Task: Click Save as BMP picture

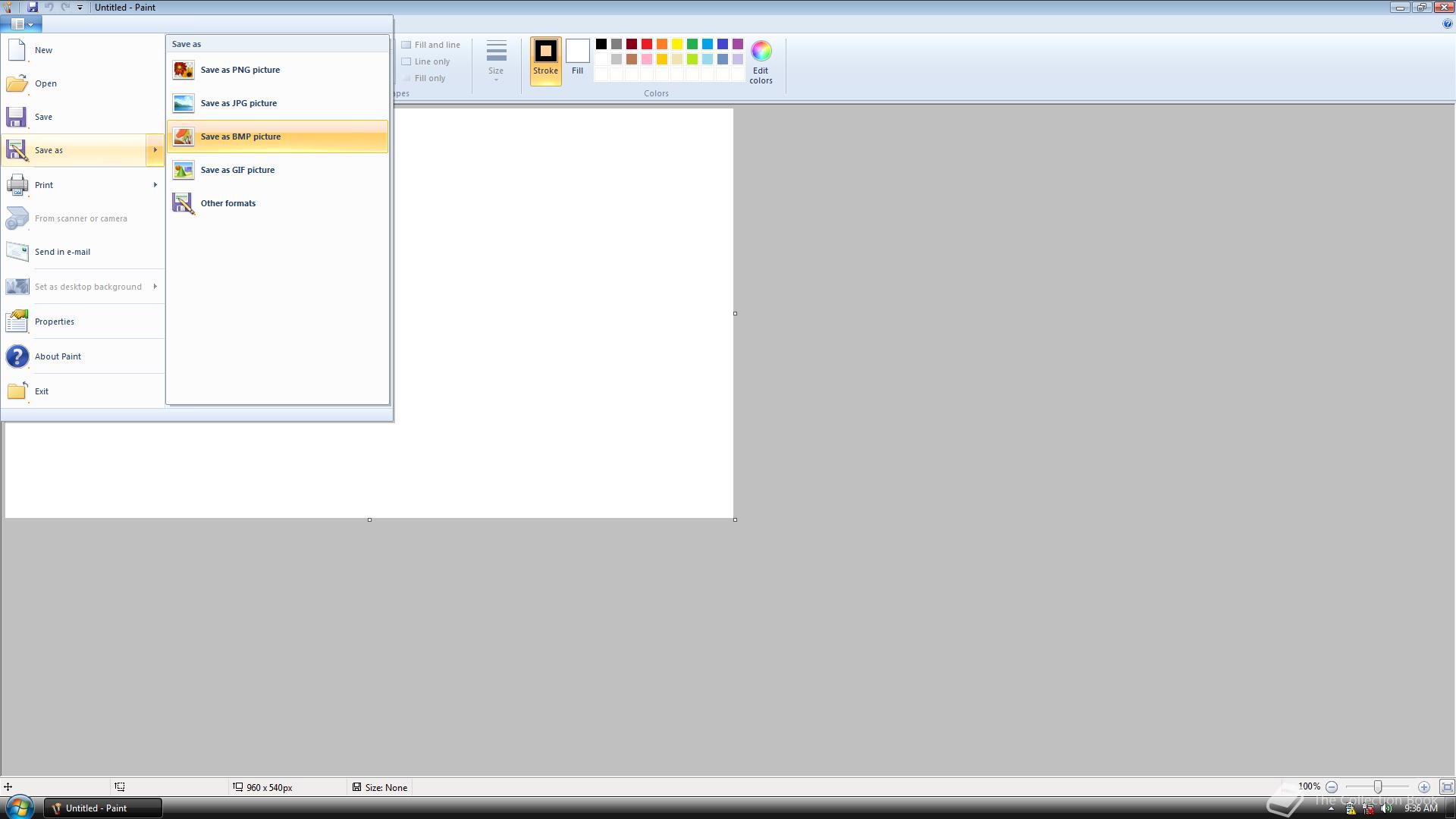Action: click(x=278, y=136)
